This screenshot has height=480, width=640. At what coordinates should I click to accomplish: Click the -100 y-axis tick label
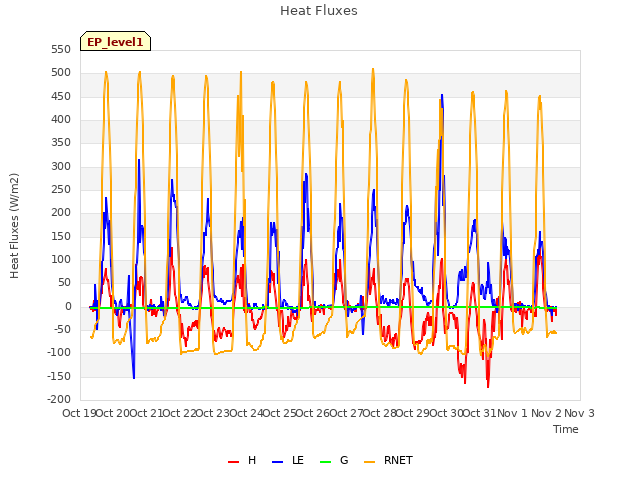click(x=59, y=353)
